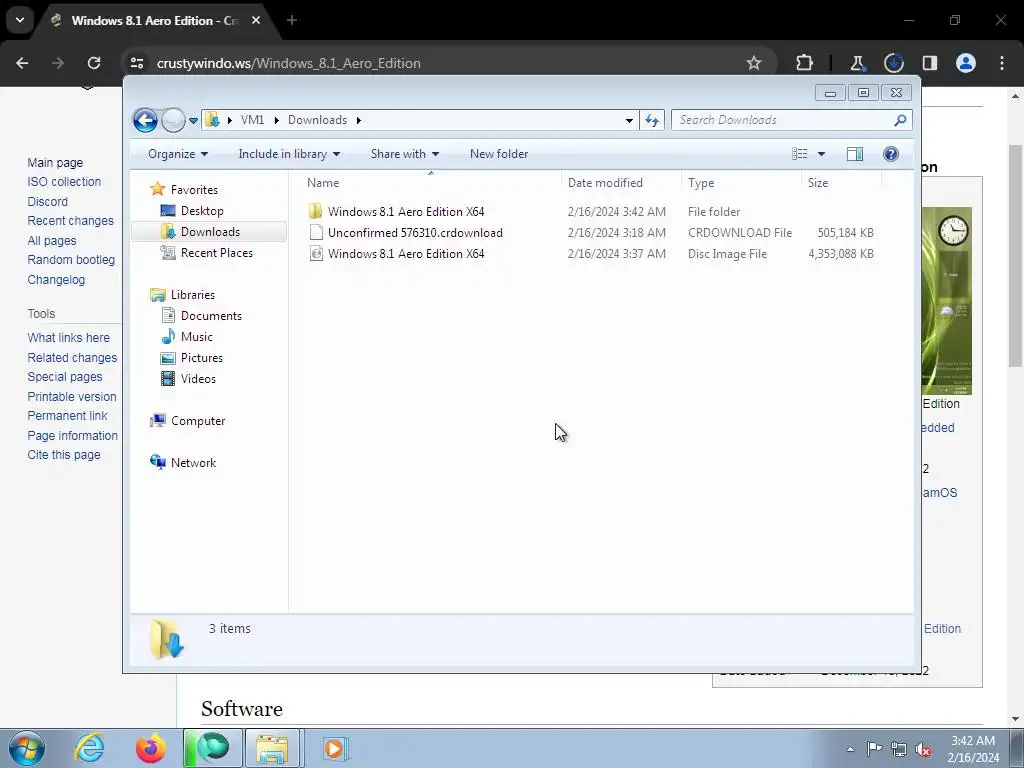Open Desktop in navigation pane

pos(202,211)
